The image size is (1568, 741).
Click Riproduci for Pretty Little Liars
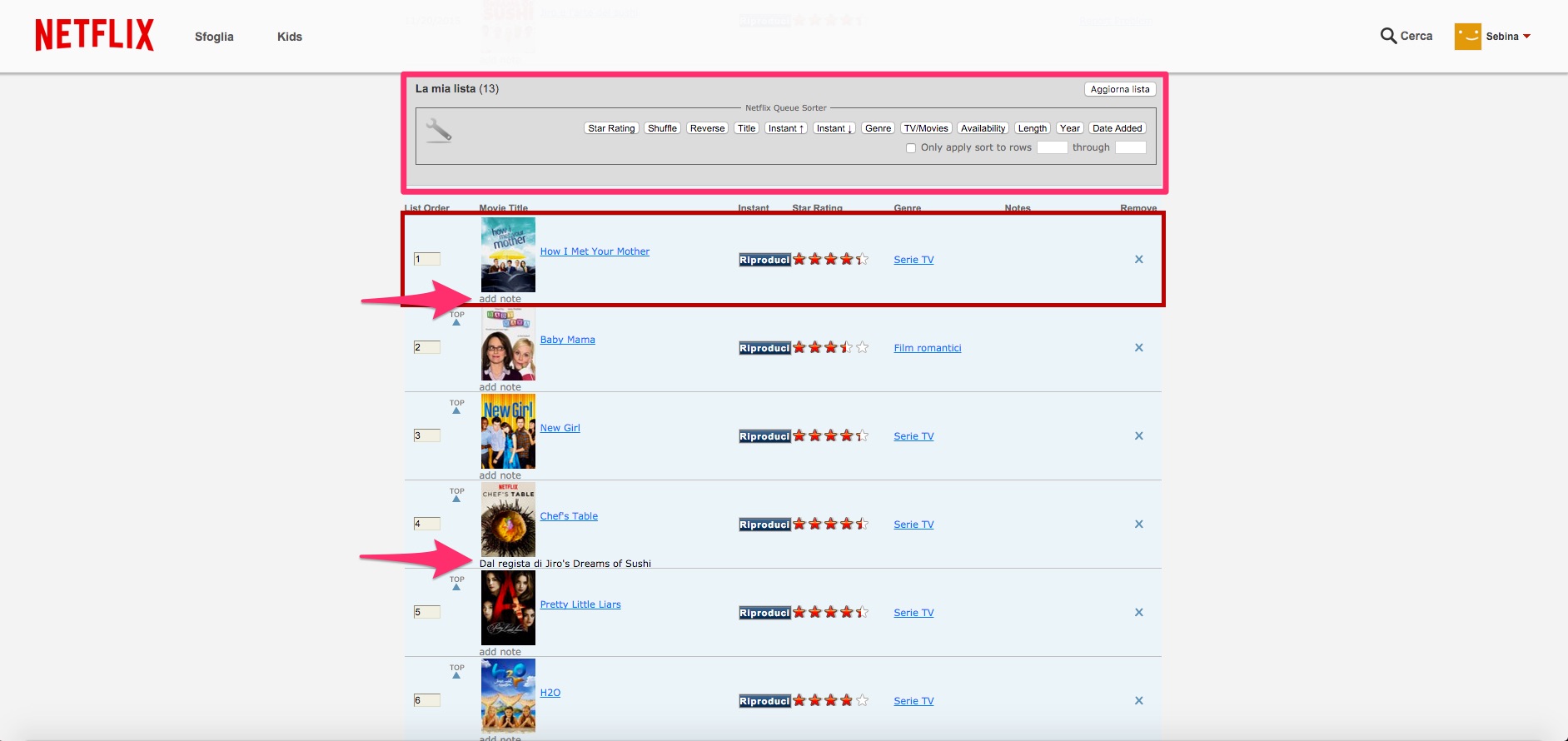tap(764, 613)
